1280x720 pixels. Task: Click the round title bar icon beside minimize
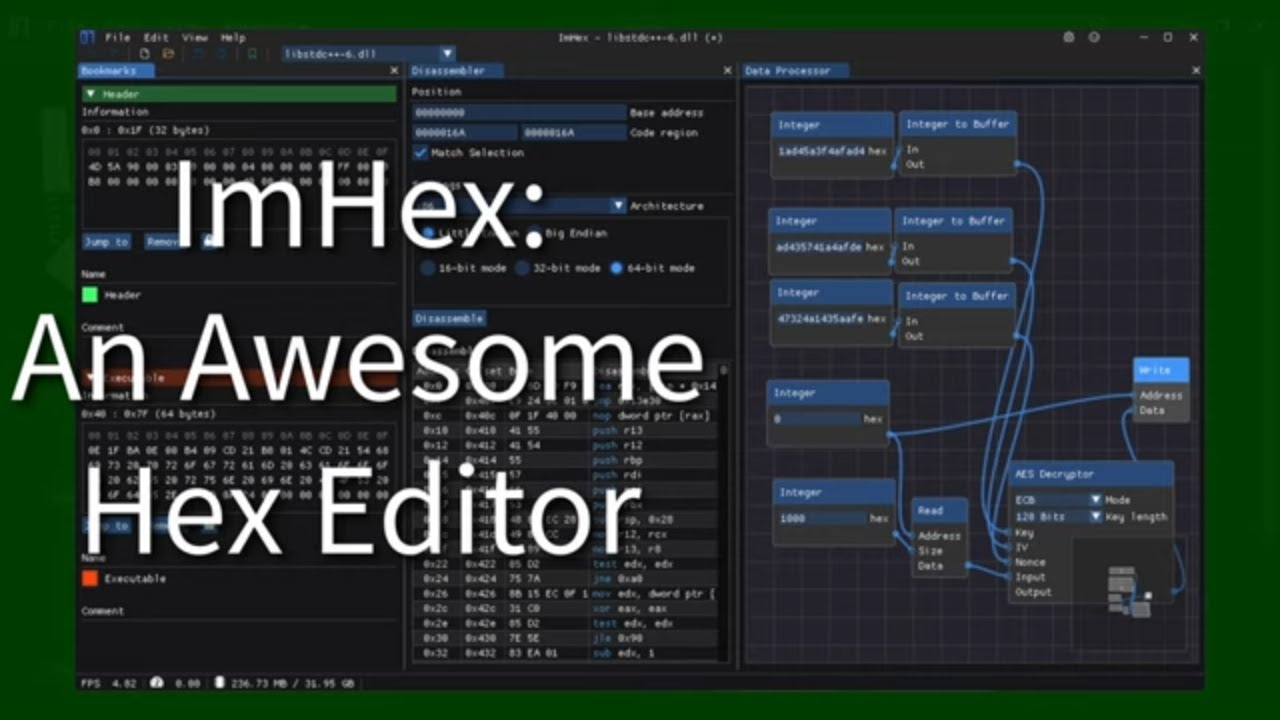(1094, 37)
